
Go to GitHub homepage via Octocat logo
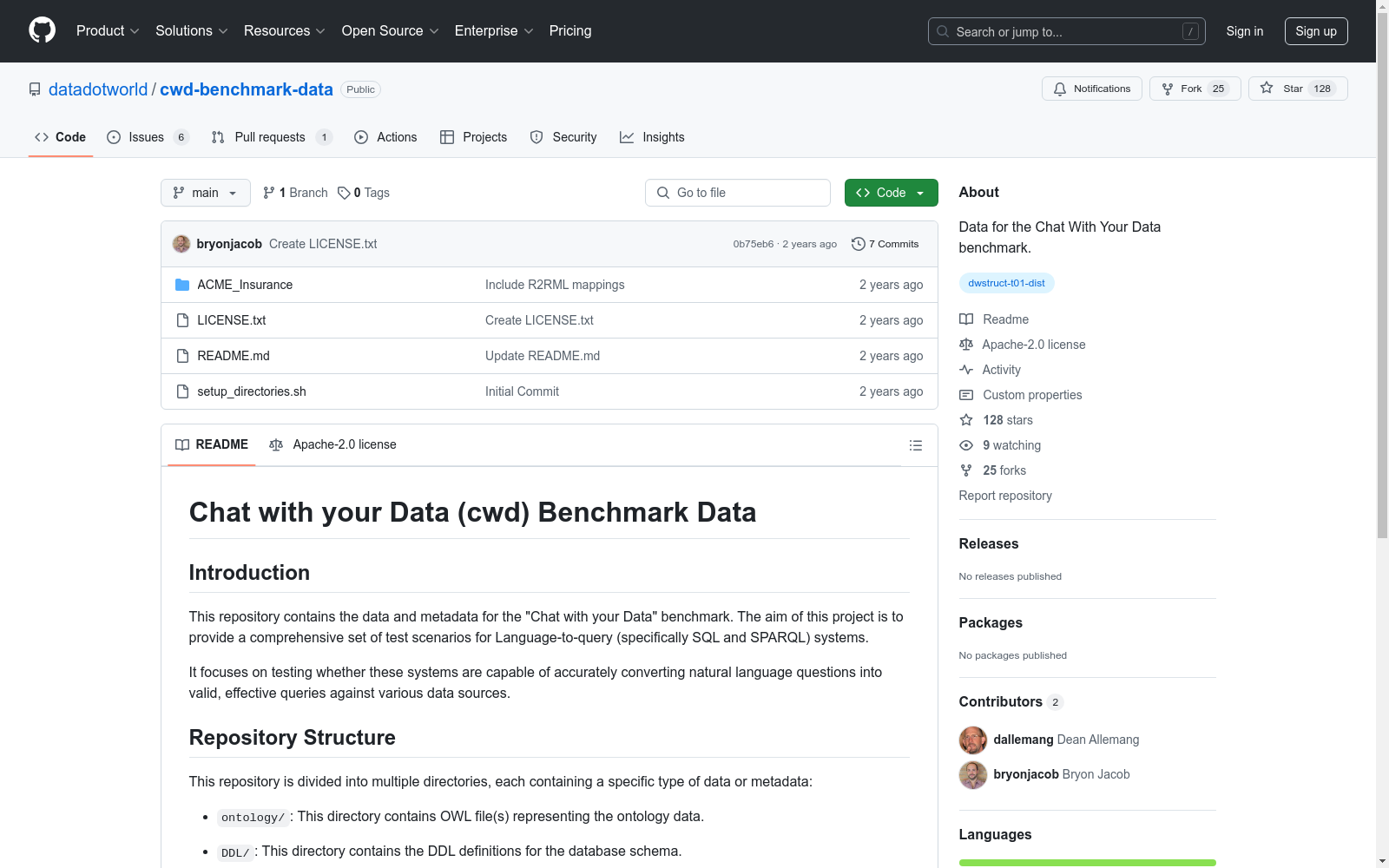coord(42,30)
